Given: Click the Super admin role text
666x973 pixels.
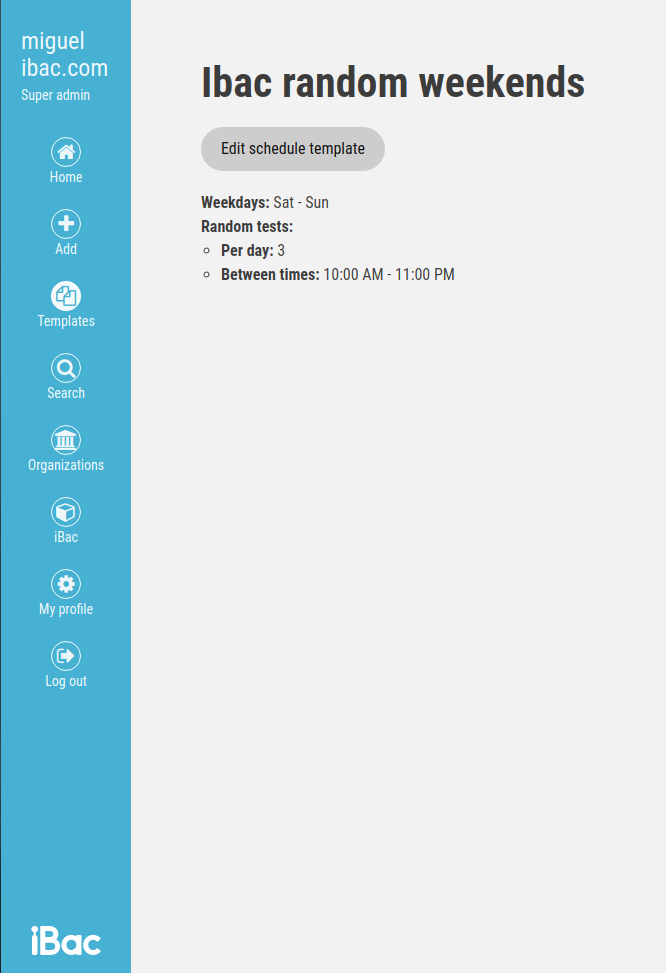Looking at the screenshot, I should 55,96.
